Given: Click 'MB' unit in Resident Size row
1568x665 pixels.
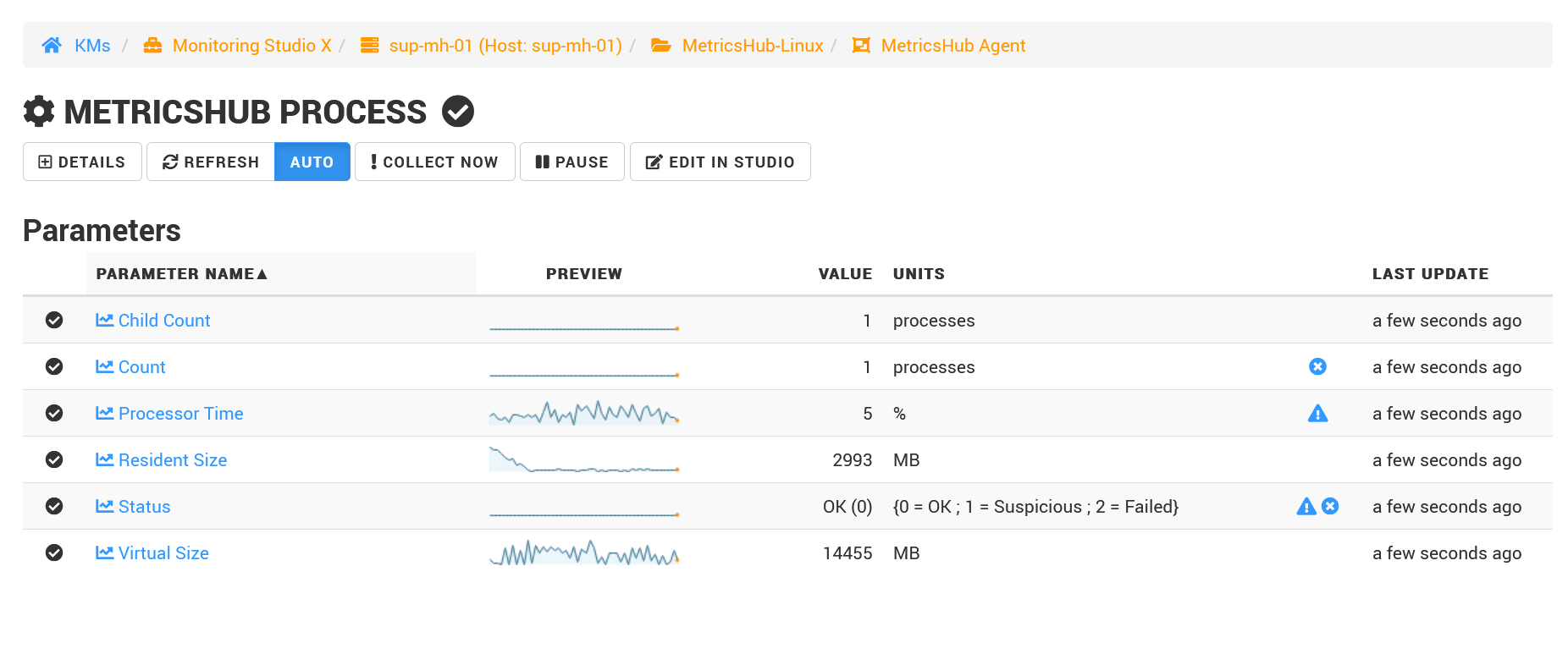Looking at the screenshot, I should pyautogui.click(x=906, y=460).
